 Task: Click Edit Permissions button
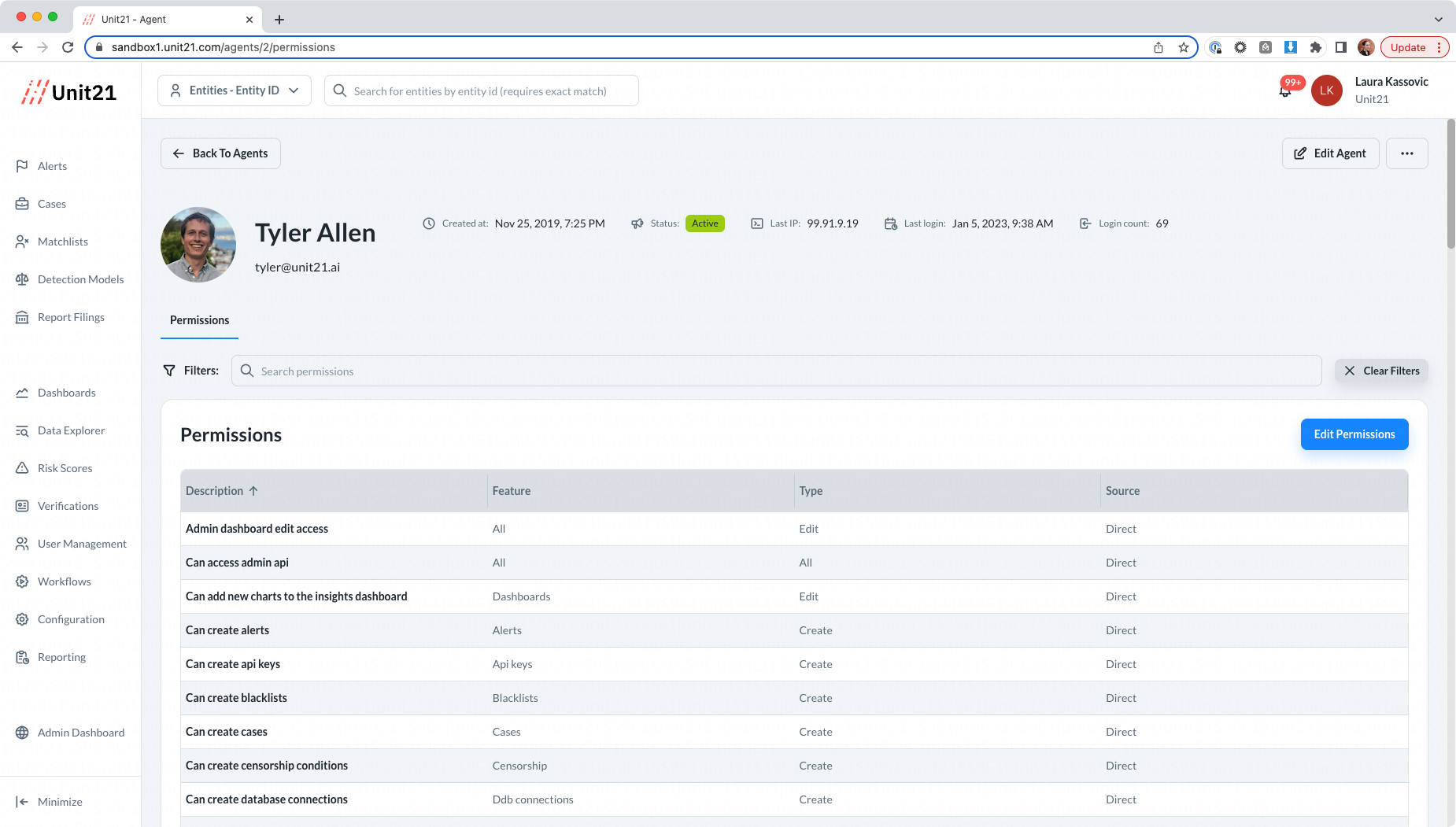(x=1354, y=434)
